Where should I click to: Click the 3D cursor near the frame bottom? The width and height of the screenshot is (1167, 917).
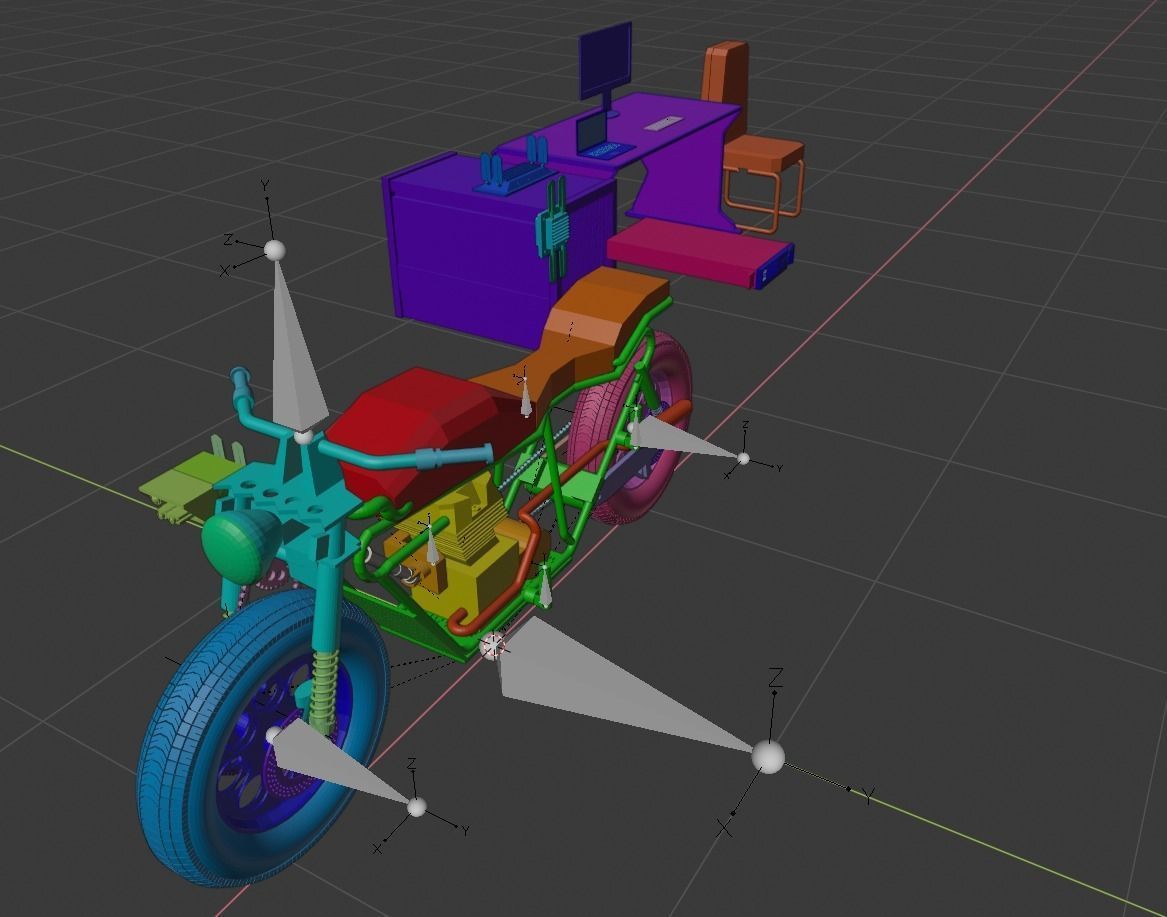click(491, 646)
